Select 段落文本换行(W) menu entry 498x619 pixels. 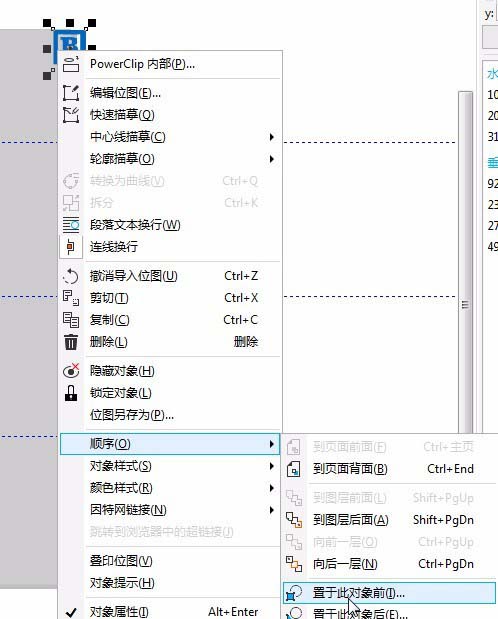click(170, 225)
